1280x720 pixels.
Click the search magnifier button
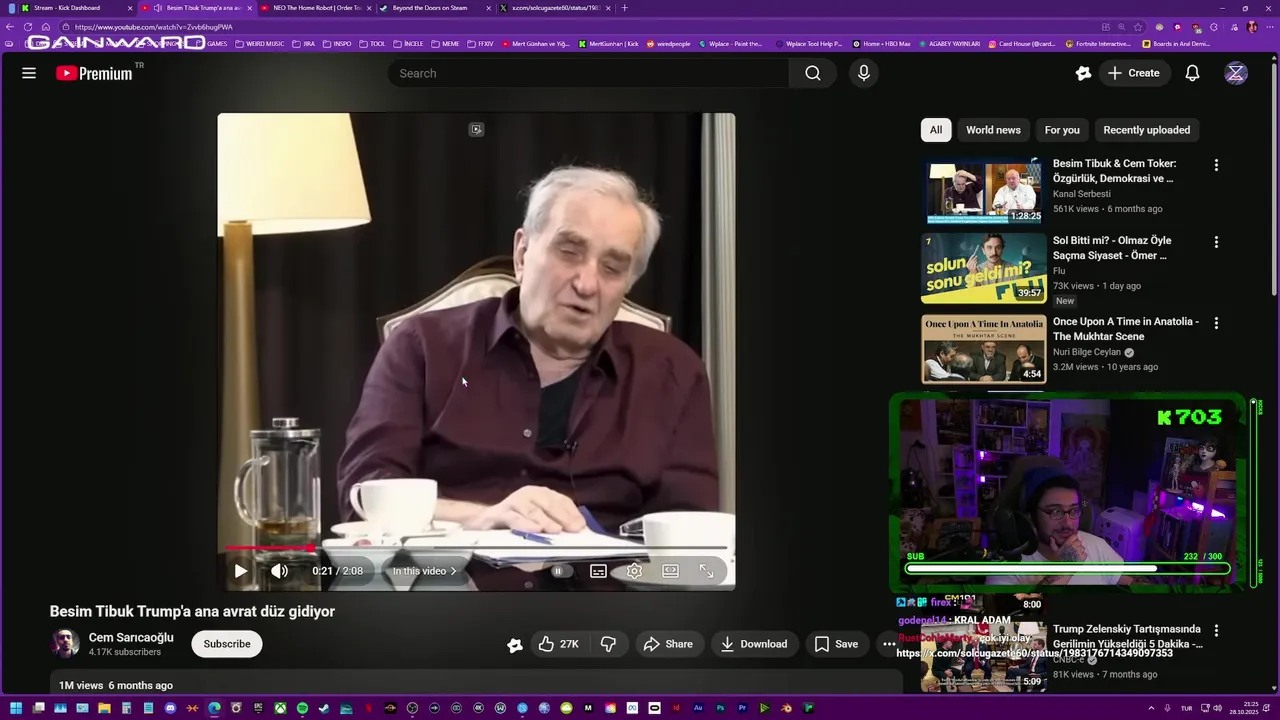[813, 73]
